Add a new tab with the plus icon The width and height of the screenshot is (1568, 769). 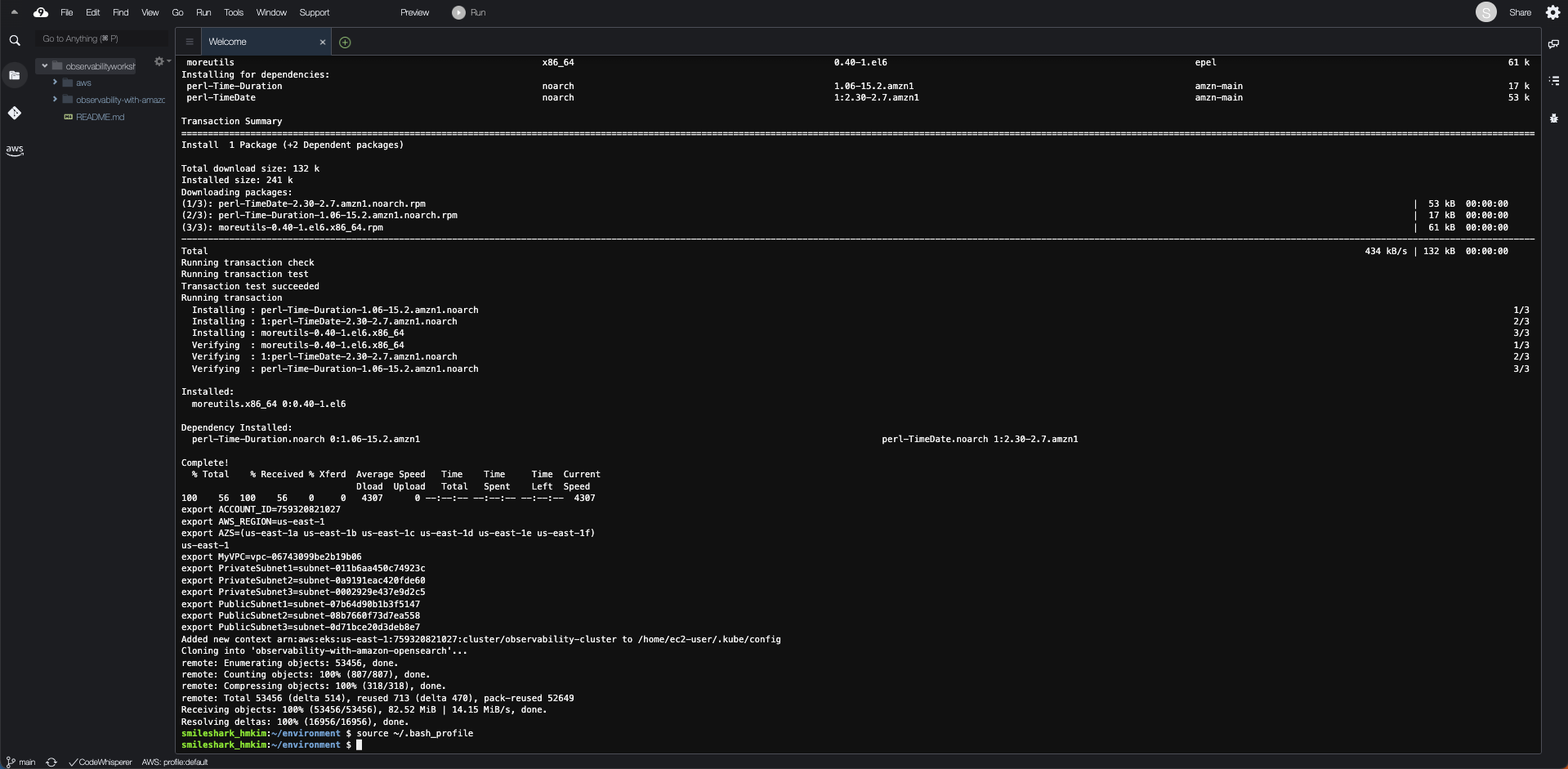(x=345, y=42)
